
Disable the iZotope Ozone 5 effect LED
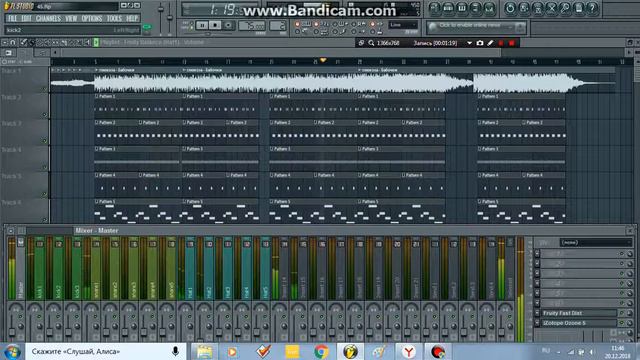[622, 323]
